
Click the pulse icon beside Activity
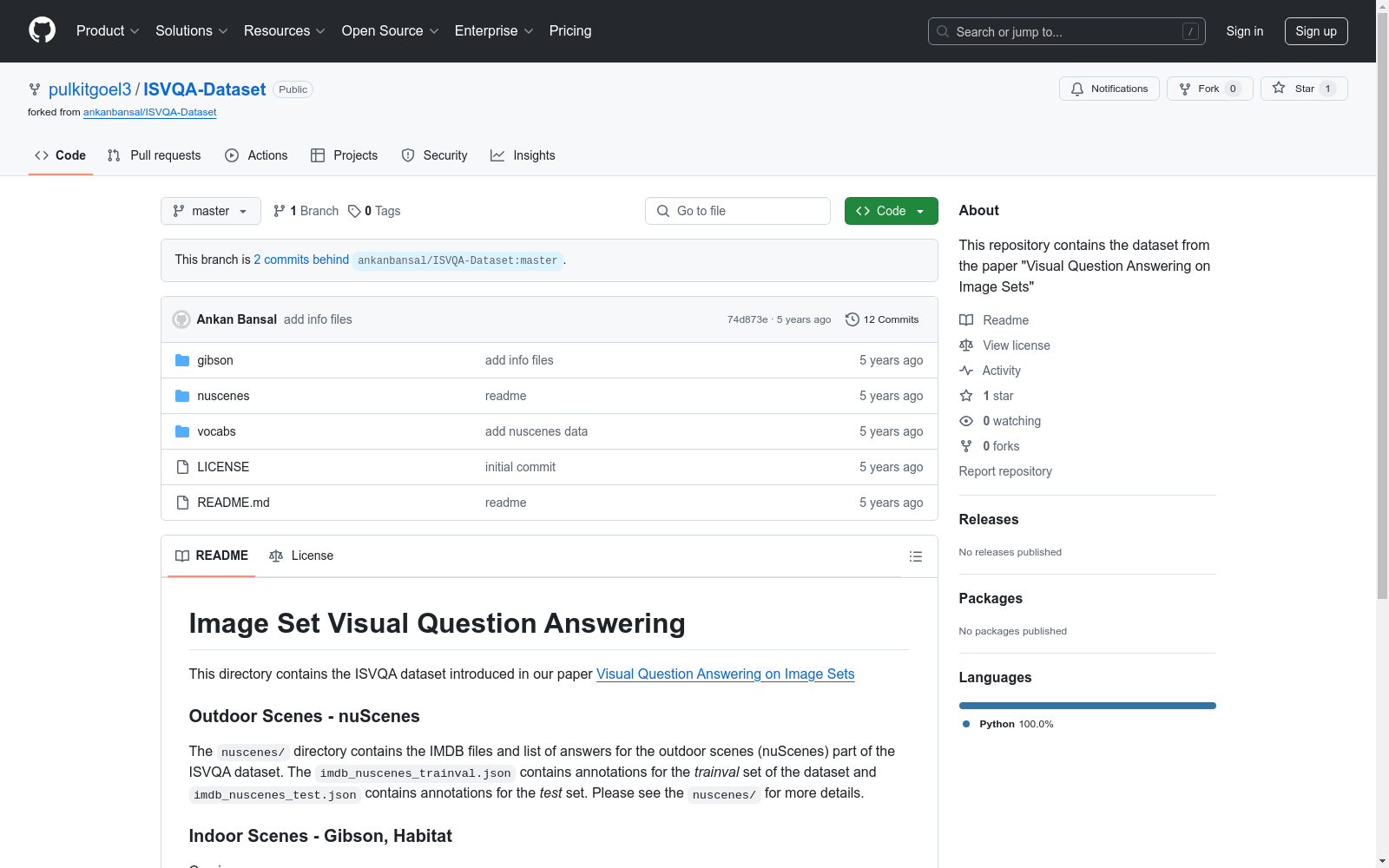966,371
